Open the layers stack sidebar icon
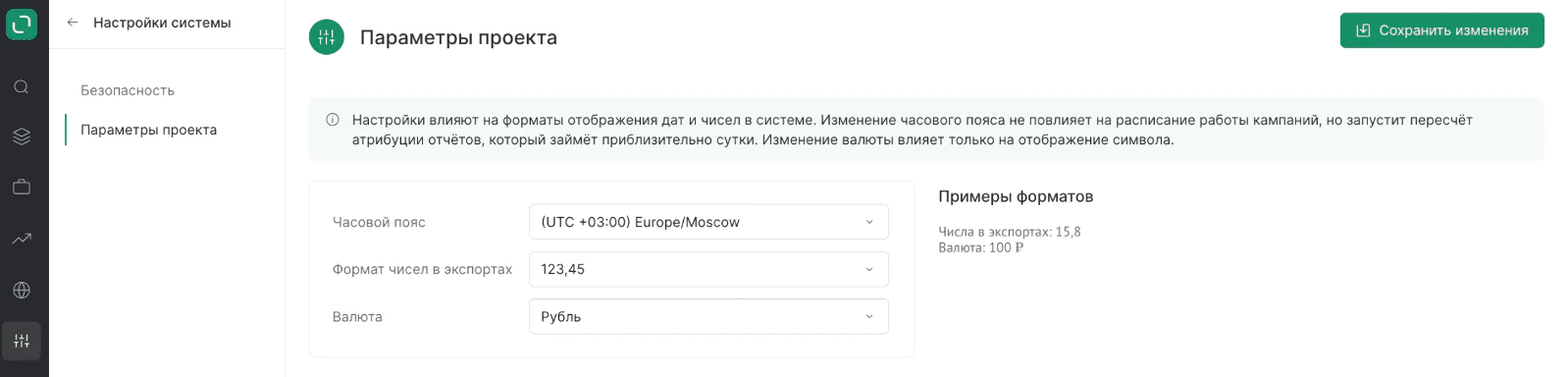 22,136
